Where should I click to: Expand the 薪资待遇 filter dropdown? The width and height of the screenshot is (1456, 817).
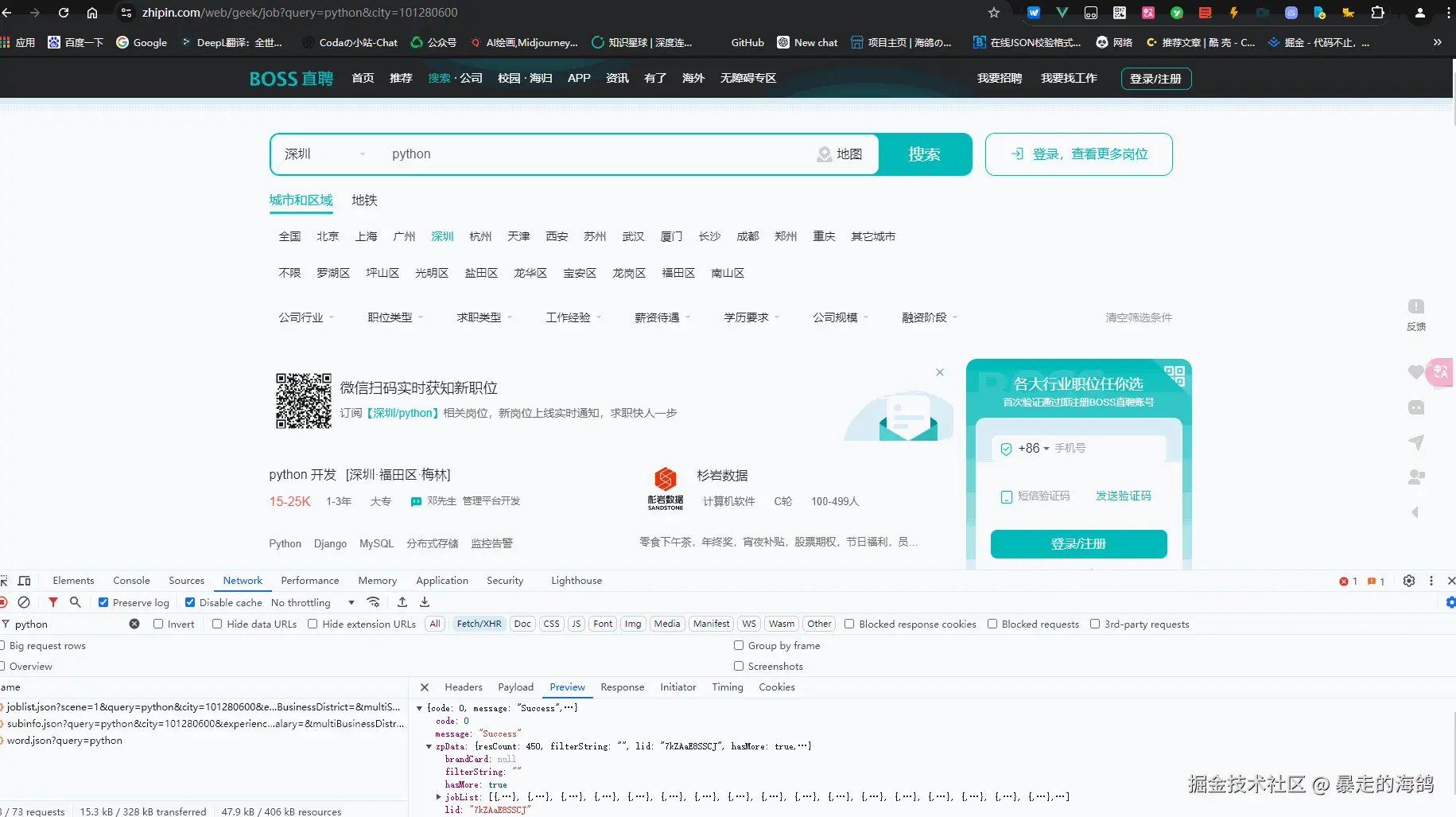[x=662, y=317]
